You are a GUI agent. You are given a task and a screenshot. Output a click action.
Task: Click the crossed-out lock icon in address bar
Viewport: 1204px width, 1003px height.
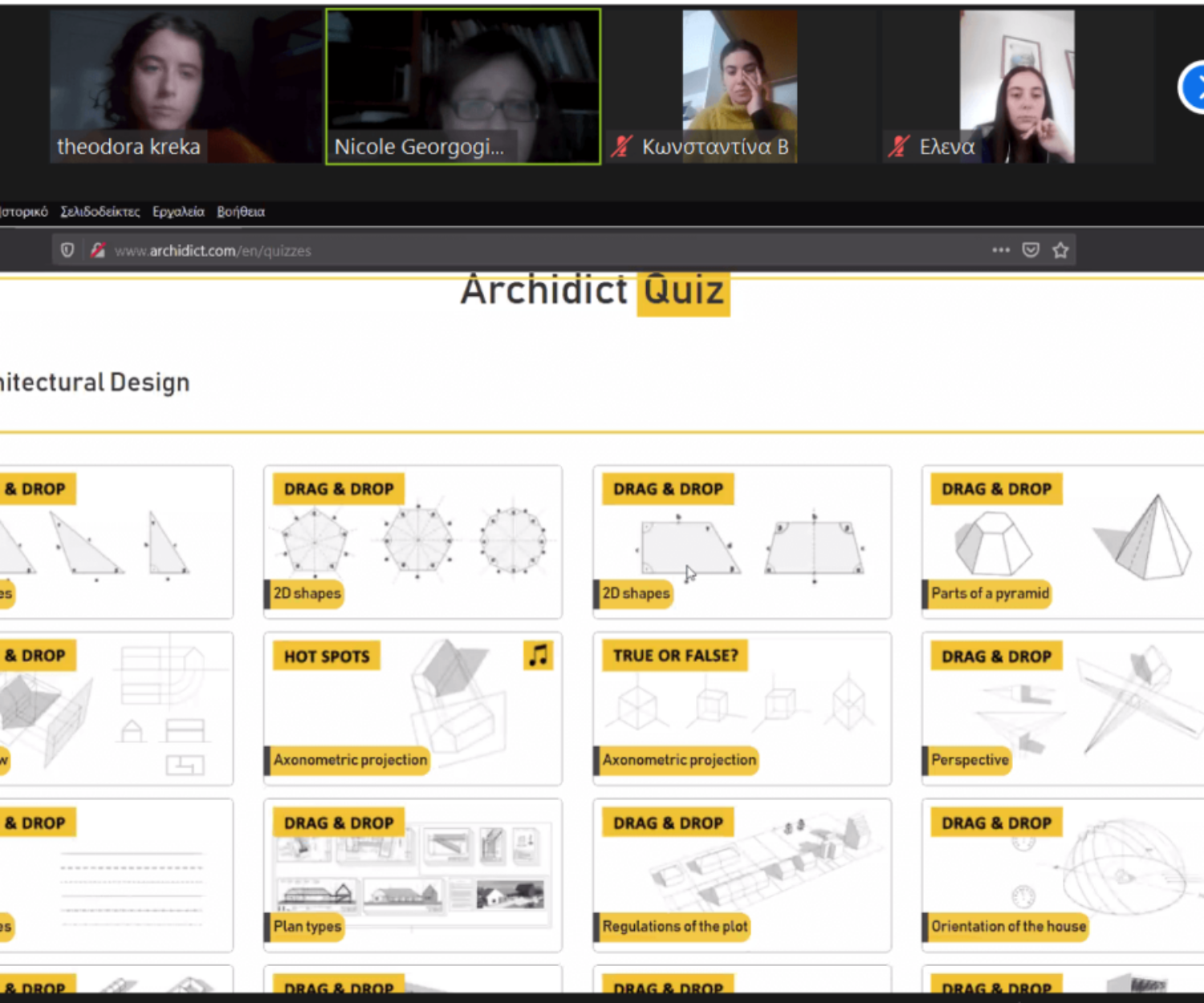click(98, 250)
